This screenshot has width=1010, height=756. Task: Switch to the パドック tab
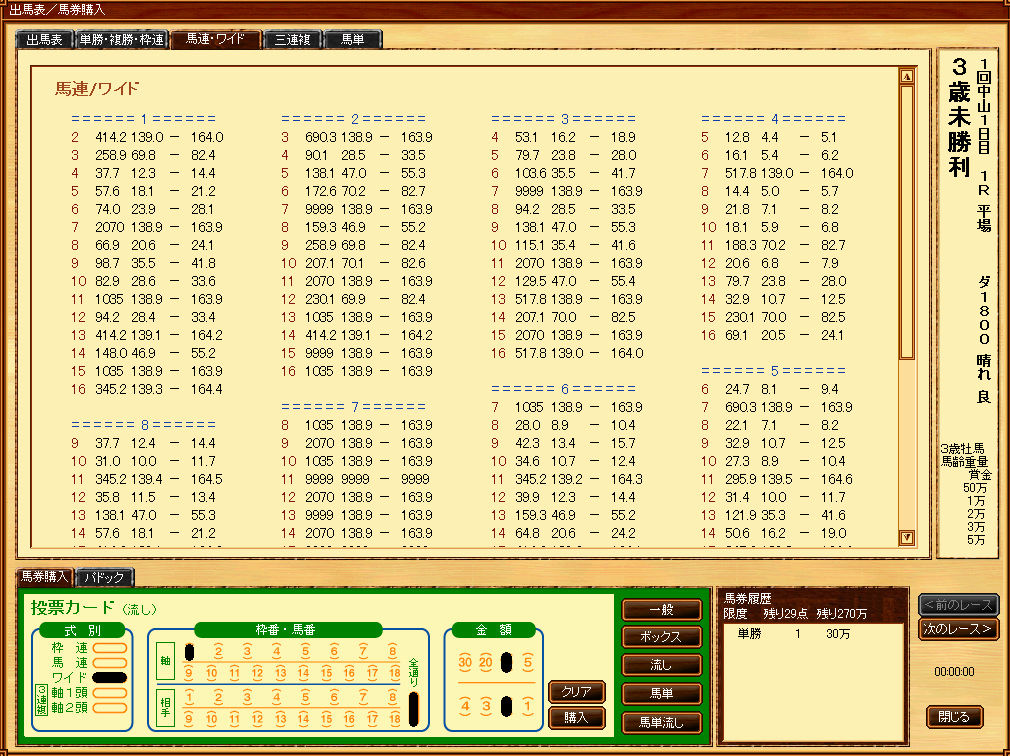[104, 577]
